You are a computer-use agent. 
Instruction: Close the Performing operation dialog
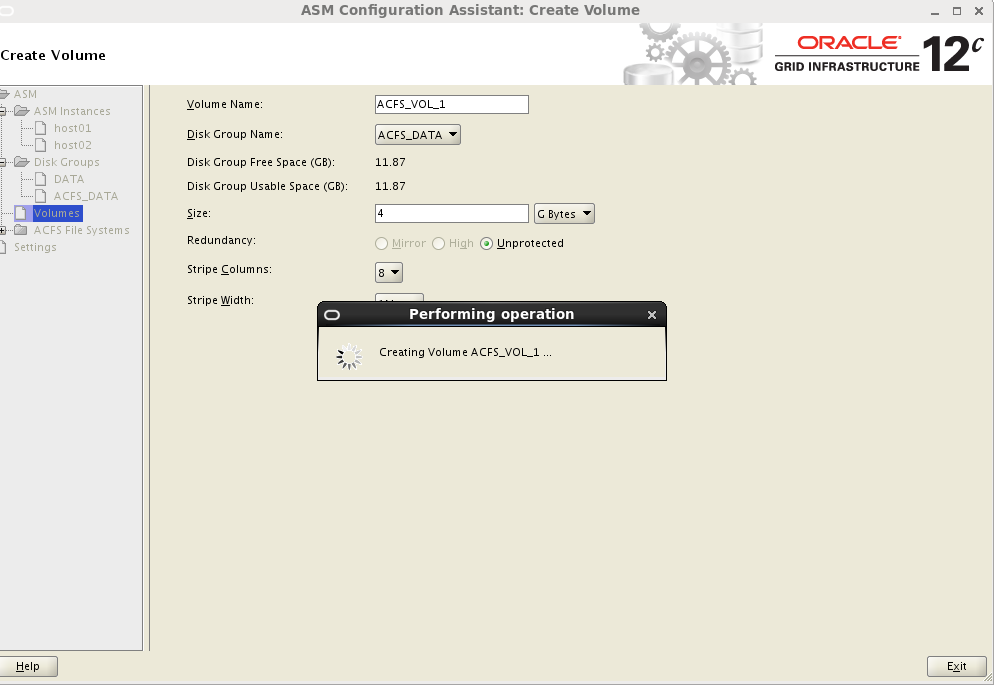[x=652, y=314]
